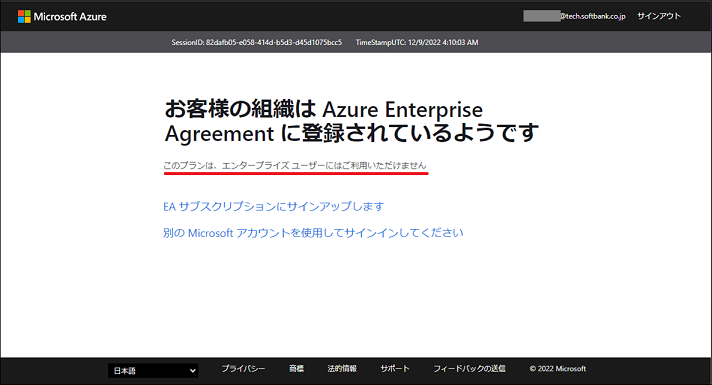This screenshot has height=385, width=712.
Task: Click the © 2022 Microsoft text
Action: [558, 369]
